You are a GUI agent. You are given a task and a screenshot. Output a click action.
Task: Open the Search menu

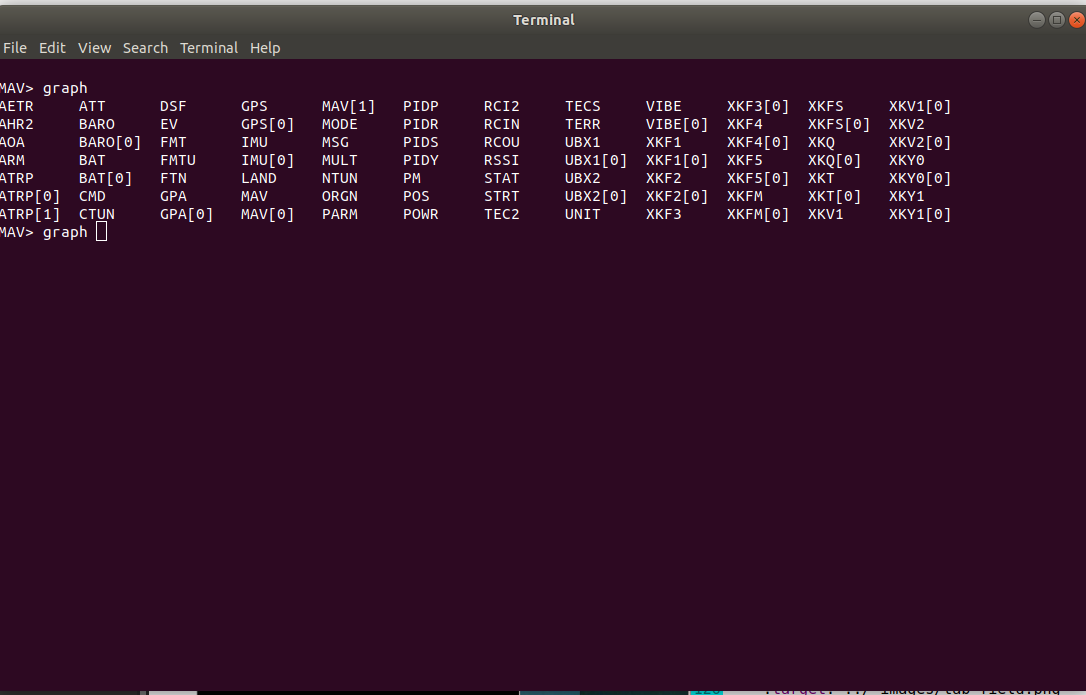click(145, 48)
